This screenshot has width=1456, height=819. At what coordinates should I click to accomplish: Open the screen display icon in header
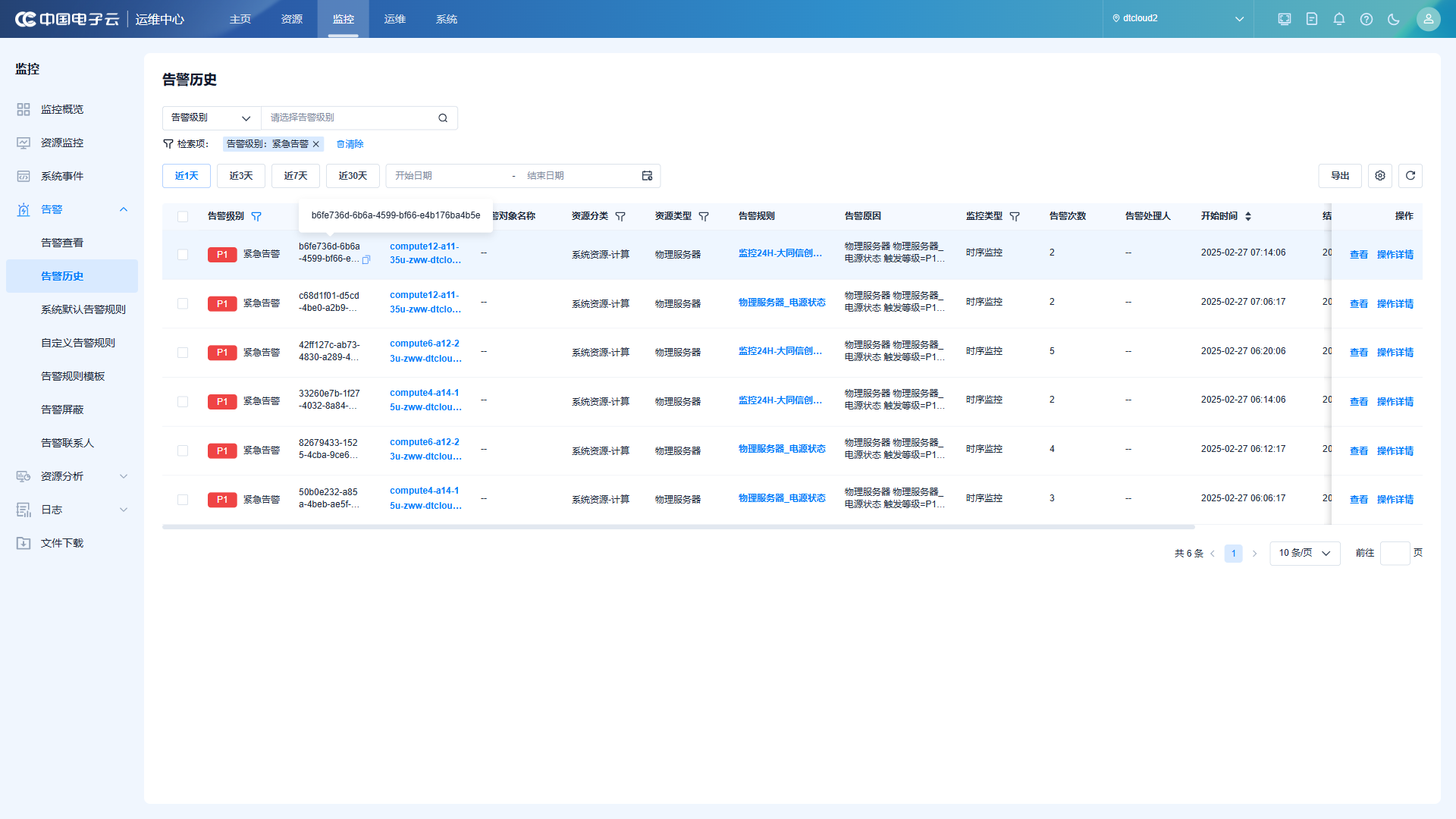1284,19
